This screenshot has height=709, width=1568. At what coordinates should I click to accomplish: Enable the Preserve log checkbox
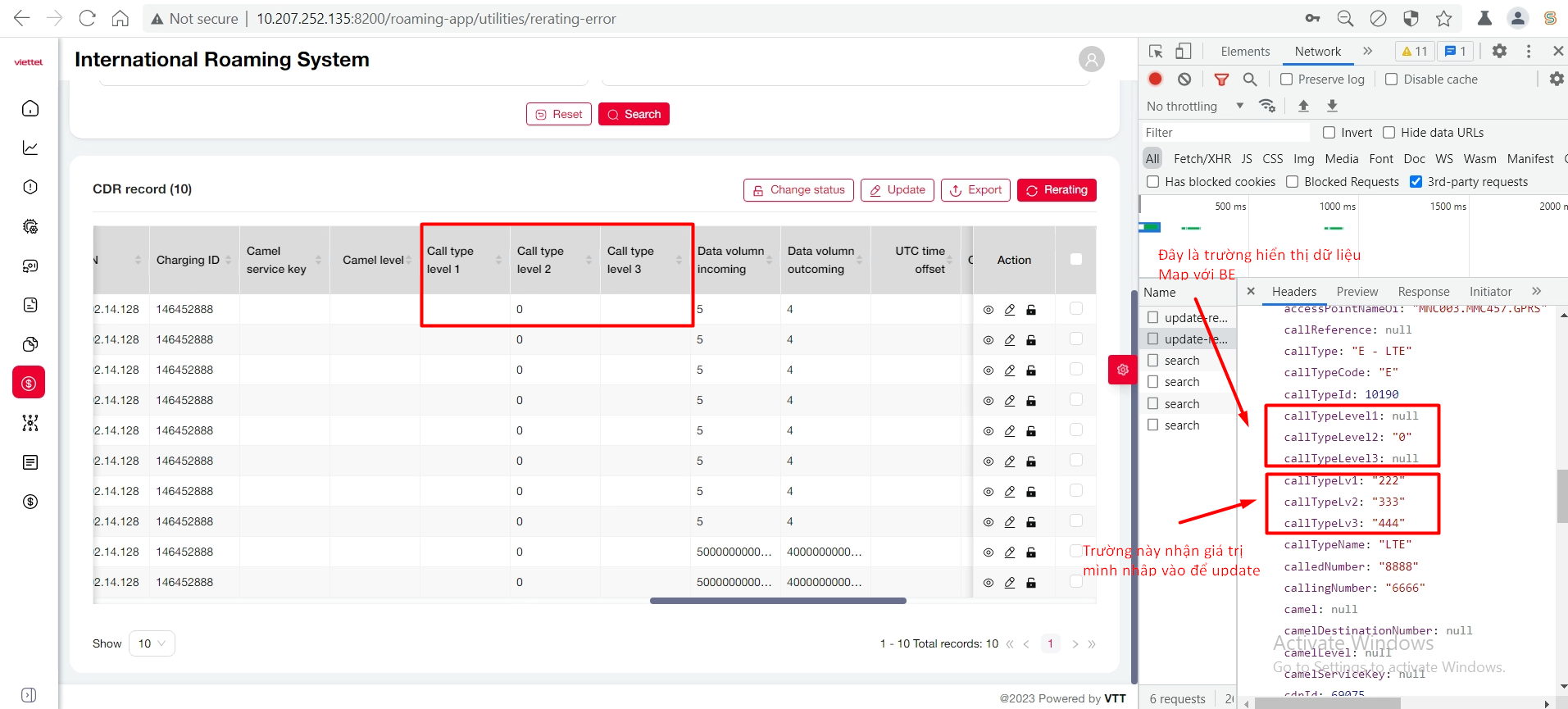(x=1287, y=80)
